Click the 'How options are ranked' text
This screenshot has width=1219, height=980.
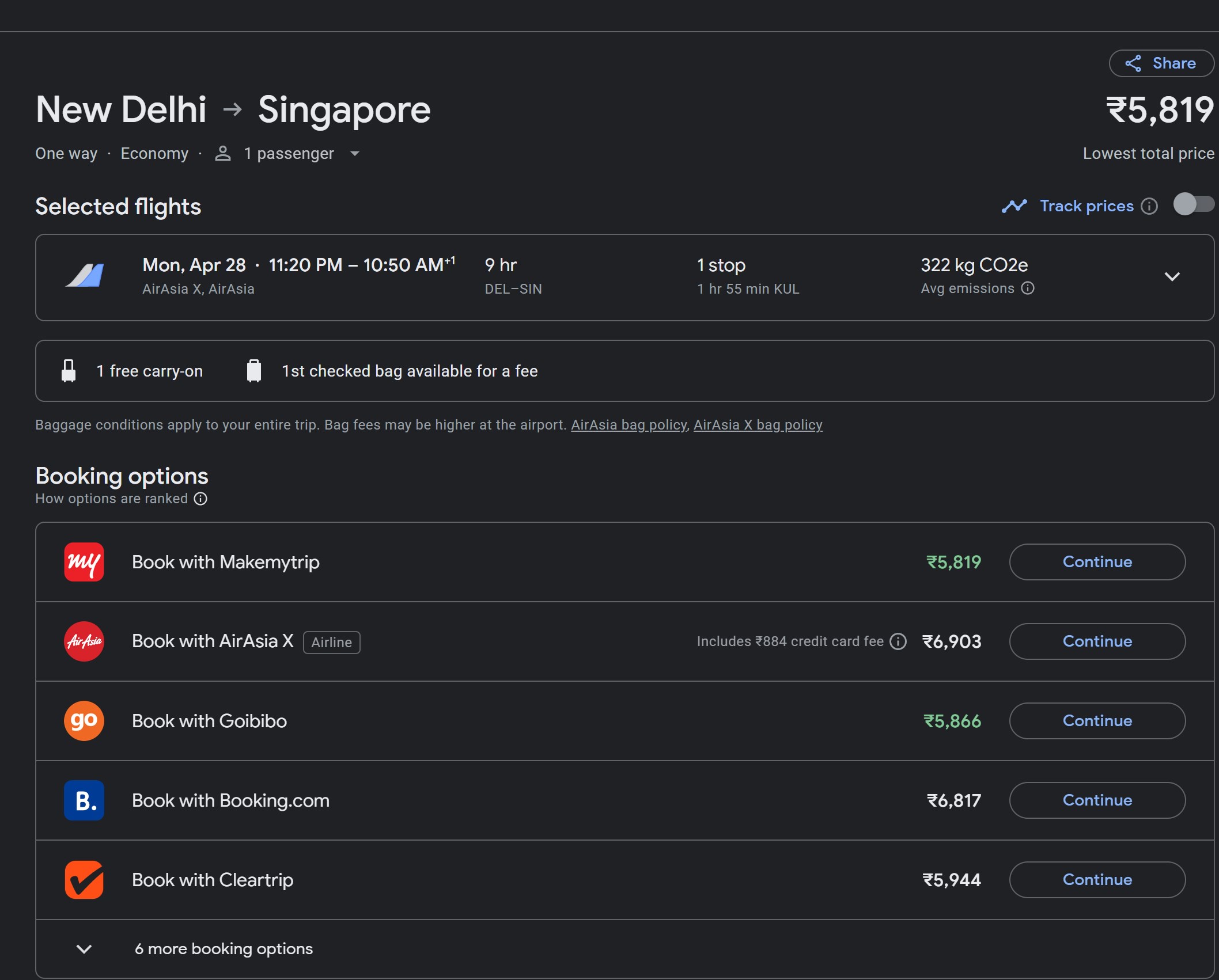[112, 499]
